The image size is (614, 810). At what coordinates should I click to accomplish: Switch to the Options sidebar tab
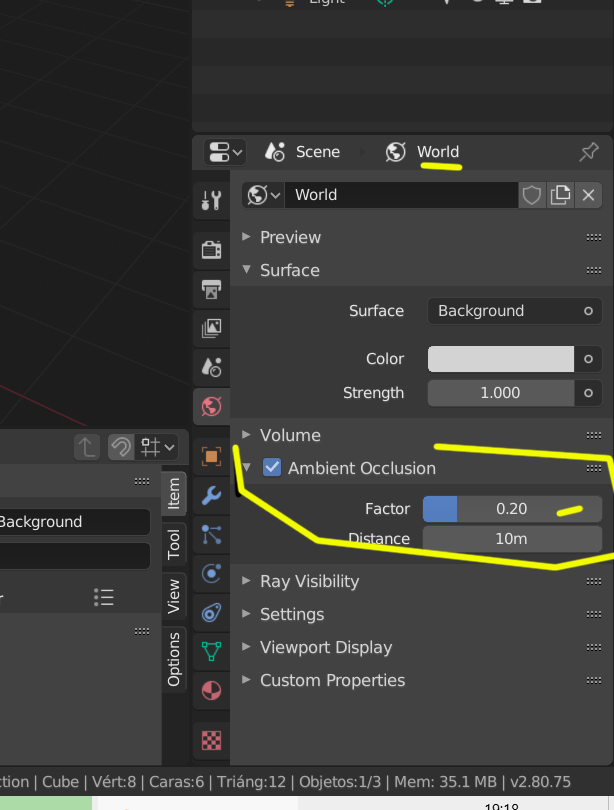pyautogui.click(x=174, y=660)
